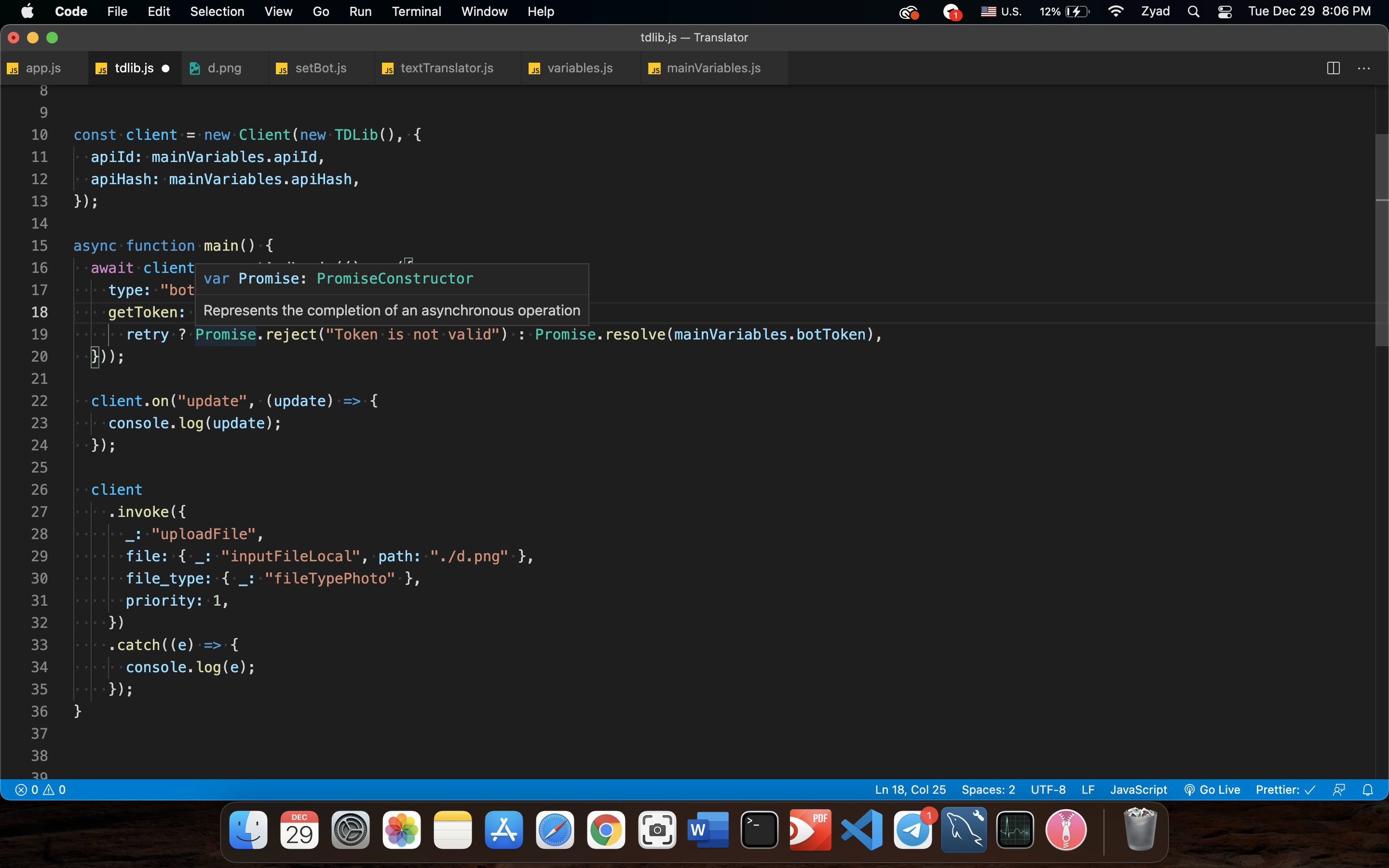Click the more actions ellipsis in the editor toolbar
The height and width of the screenshot is (868, 1389).
[x=1364, y=68]
